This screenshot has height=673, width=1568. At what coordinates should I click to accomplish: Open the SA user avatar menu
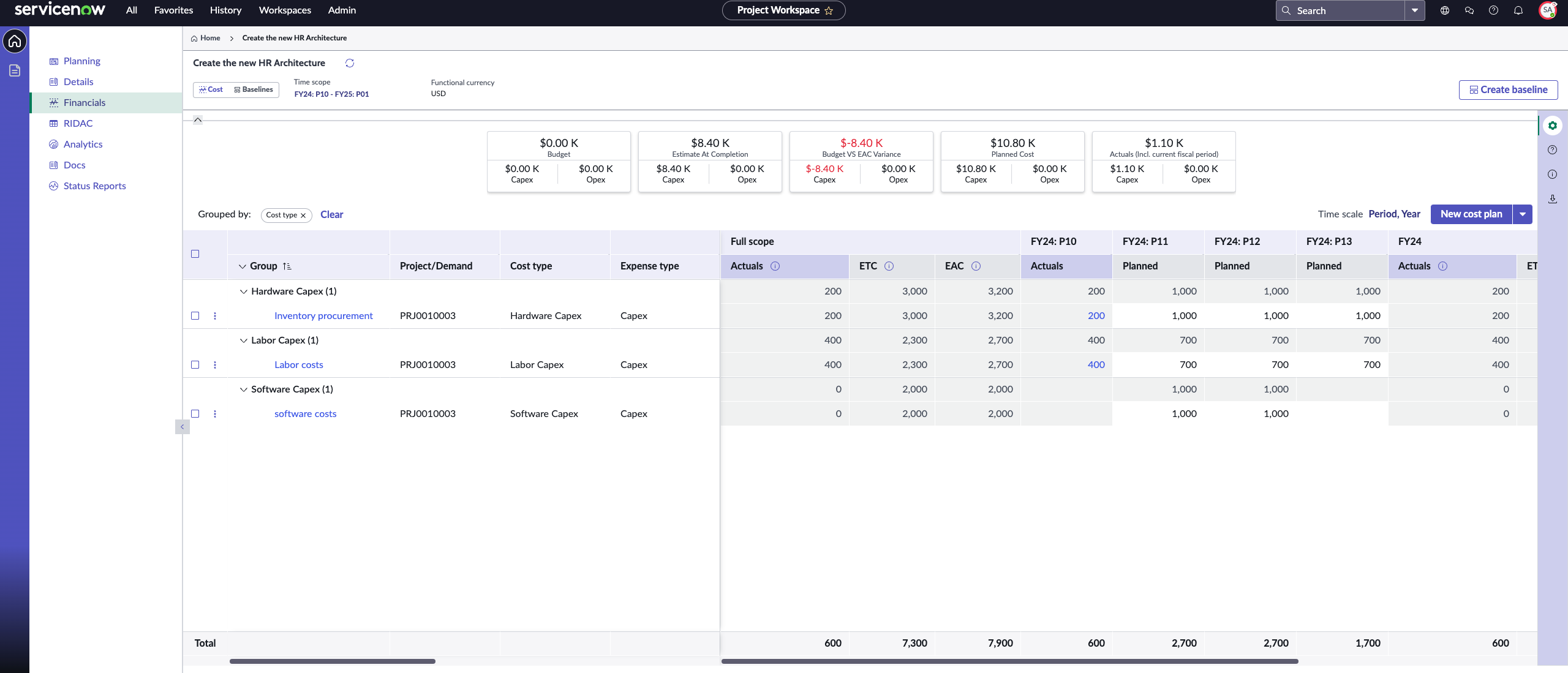(x=1548, y=10)
